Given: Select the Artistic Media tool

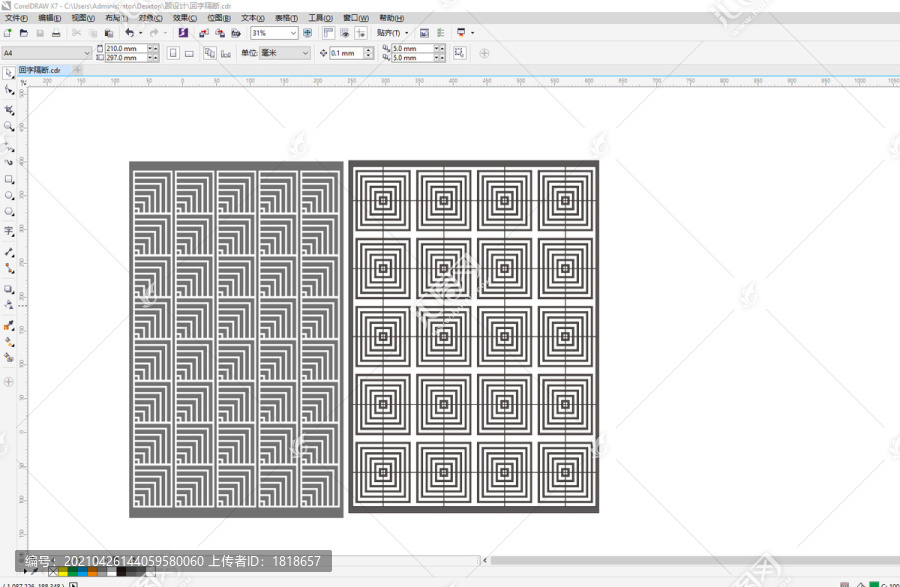Looking at the screenshot, I should (9, 162).
